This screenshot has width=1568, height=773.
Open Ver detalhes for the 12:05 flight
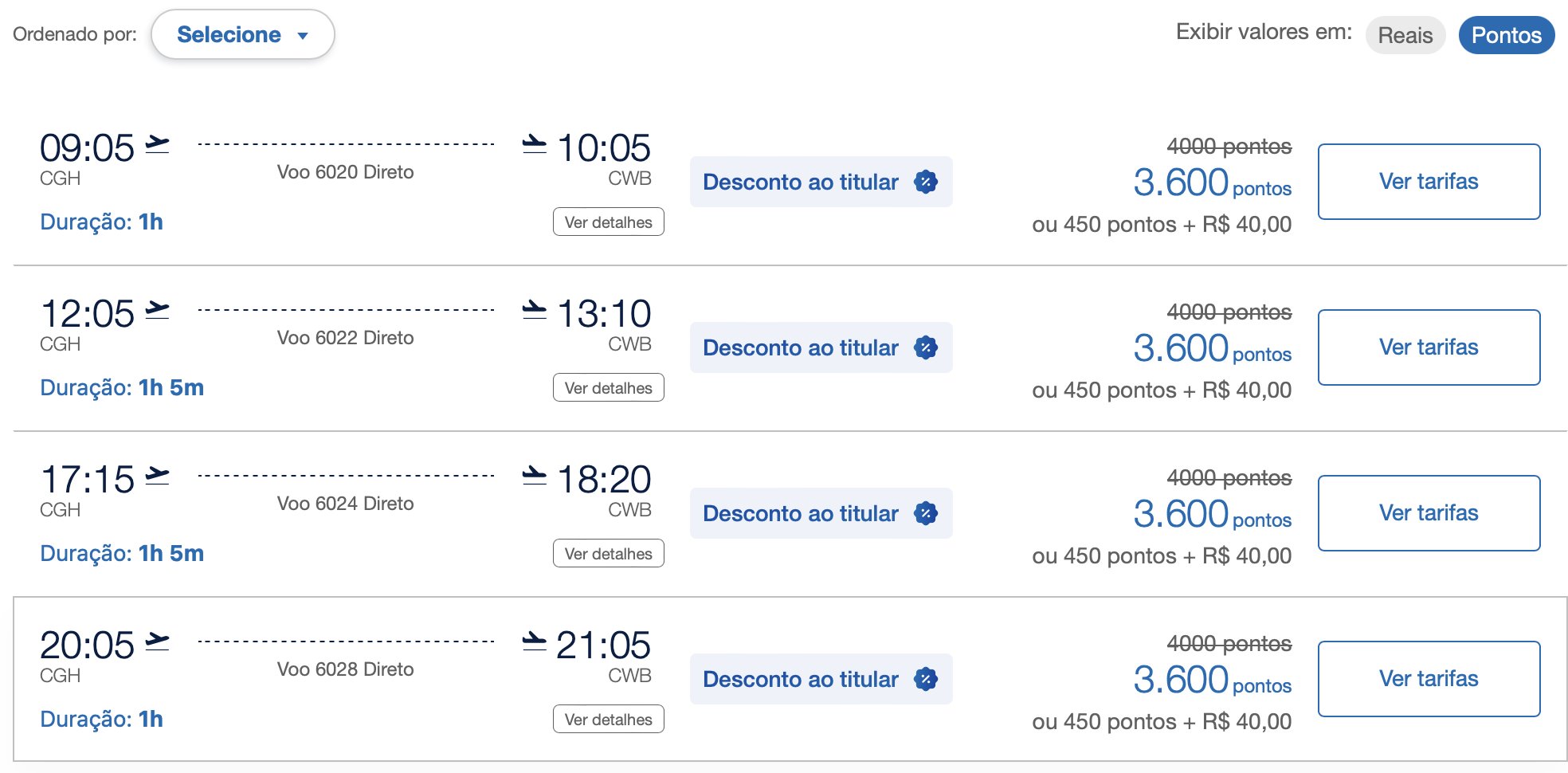tap(609, 388)
